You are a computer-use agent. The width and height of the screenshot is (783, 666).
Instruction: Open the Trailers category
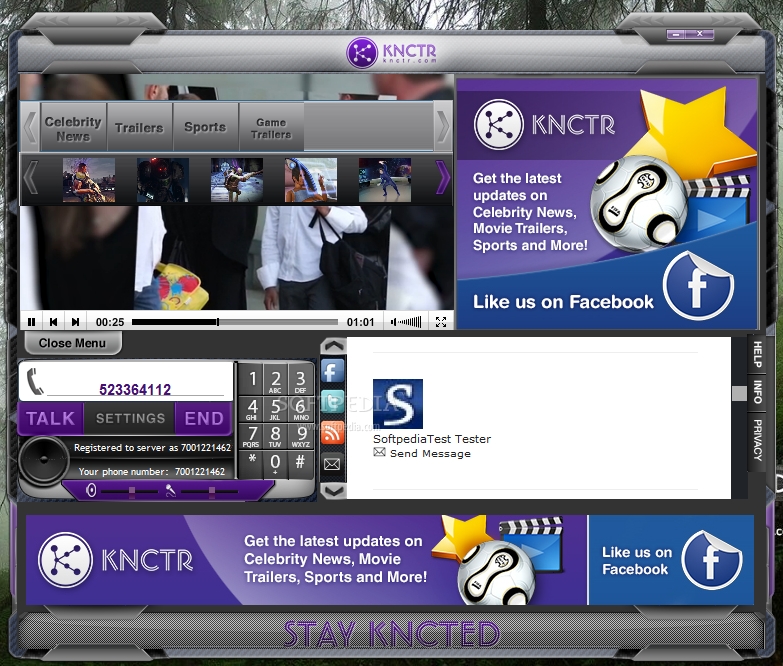[139, 128]
